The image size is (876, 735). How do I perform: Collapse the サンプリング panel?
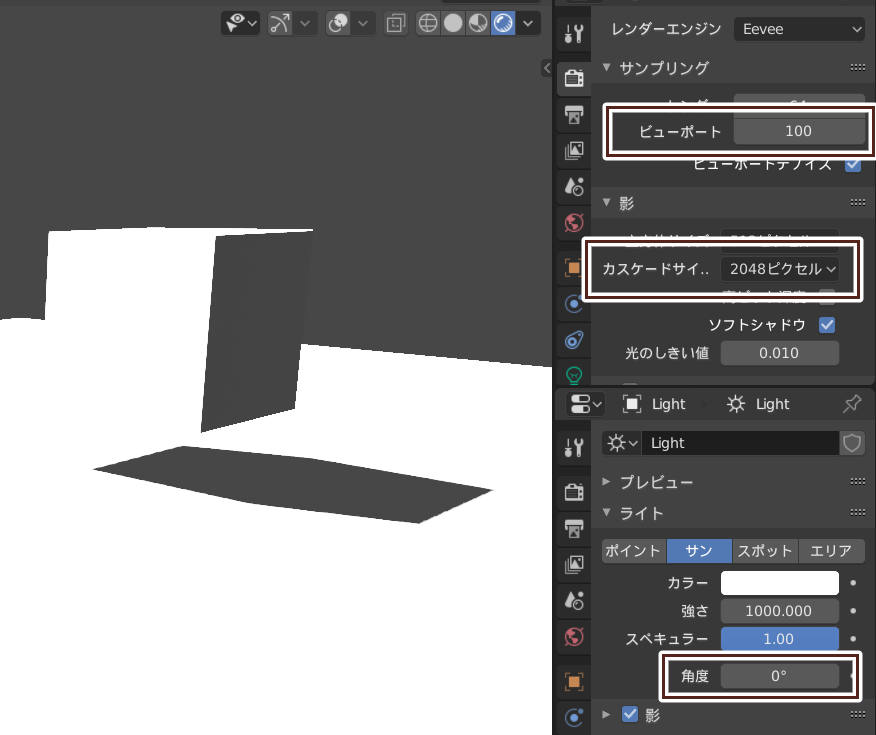(x=607, y=68)
